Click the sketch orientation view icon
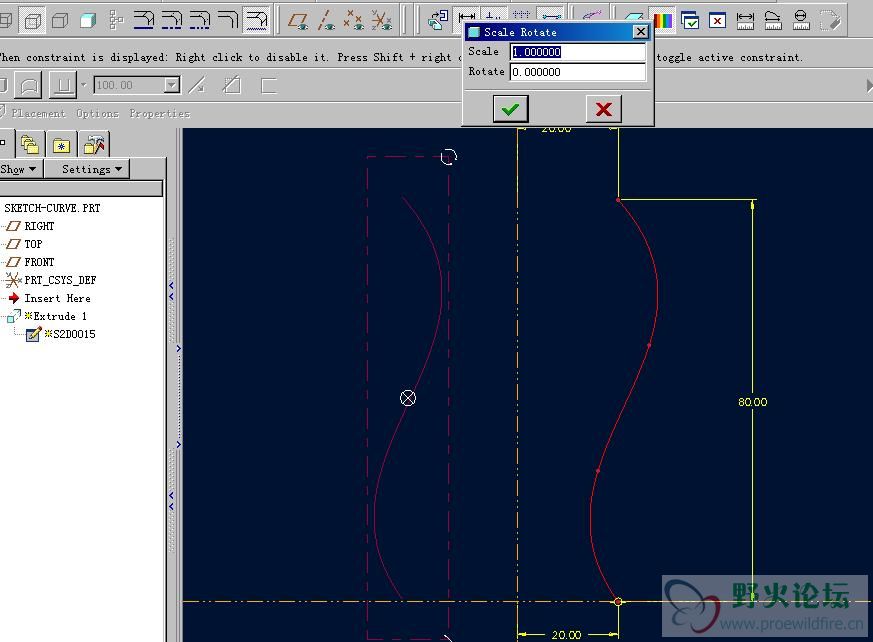 pos(438,20)
